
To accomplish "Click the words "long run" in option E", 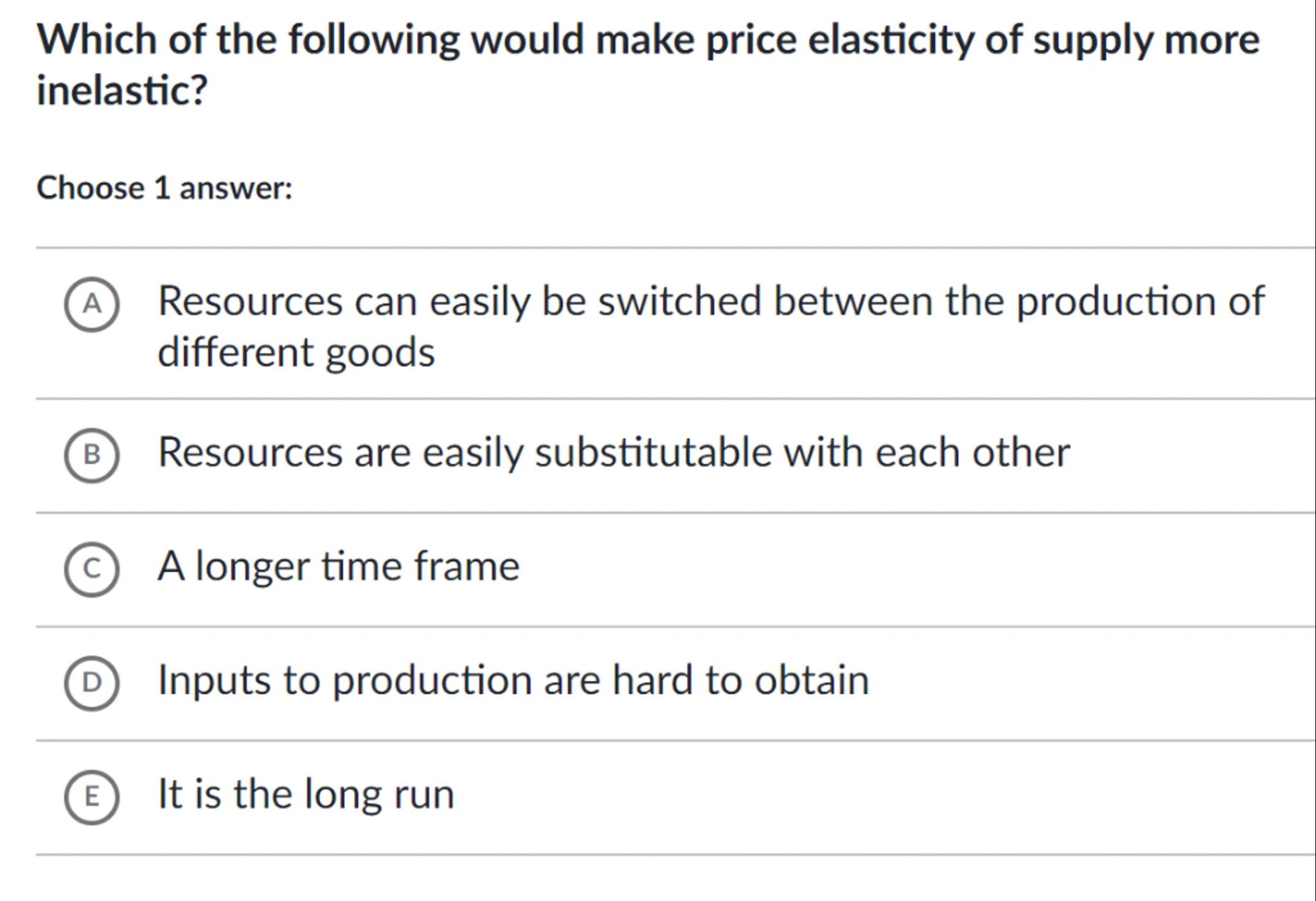I will [x=379, y=794].
